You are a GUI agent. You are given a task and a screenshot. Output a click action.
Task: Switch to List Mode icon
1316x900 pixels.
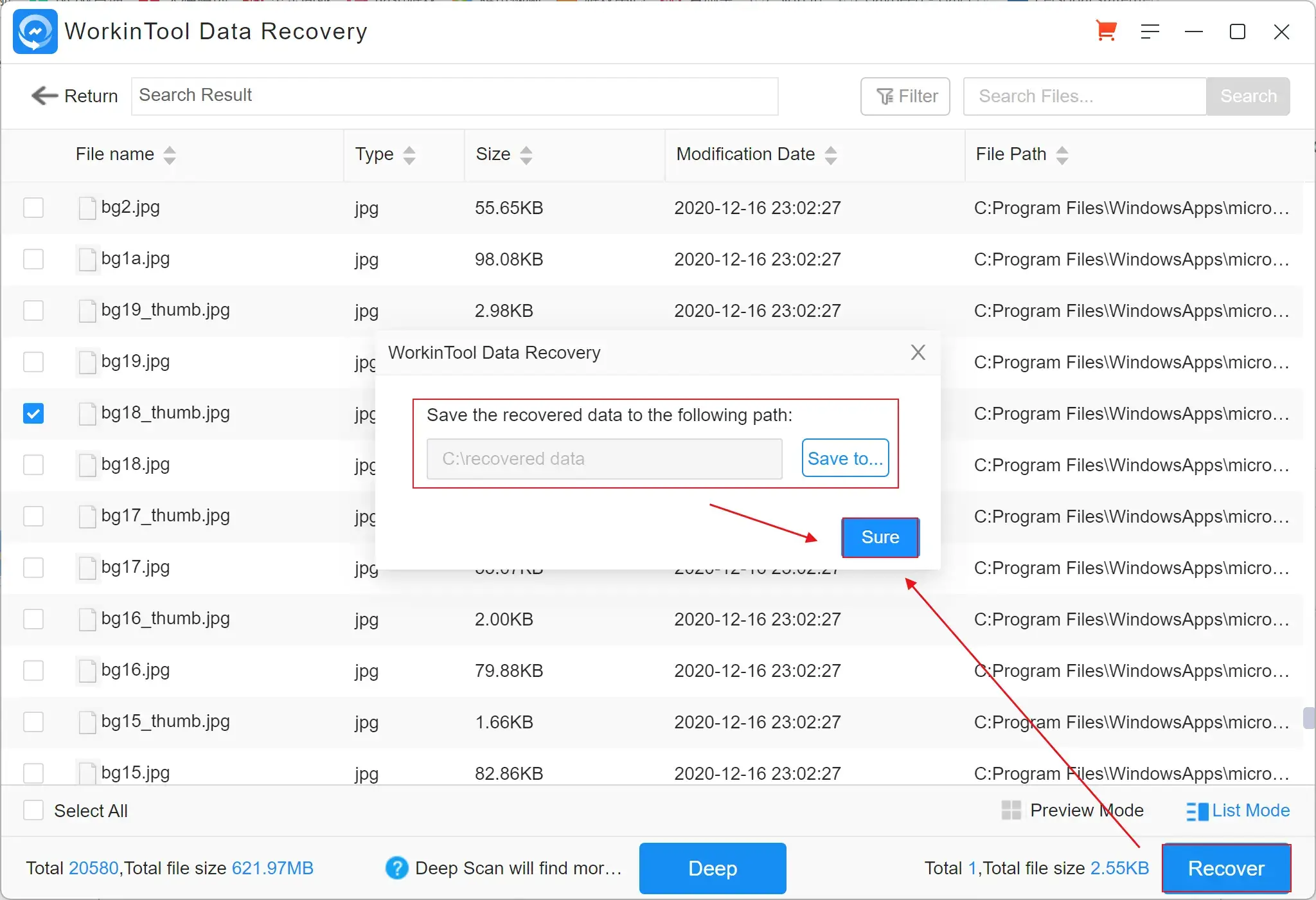1196,811
